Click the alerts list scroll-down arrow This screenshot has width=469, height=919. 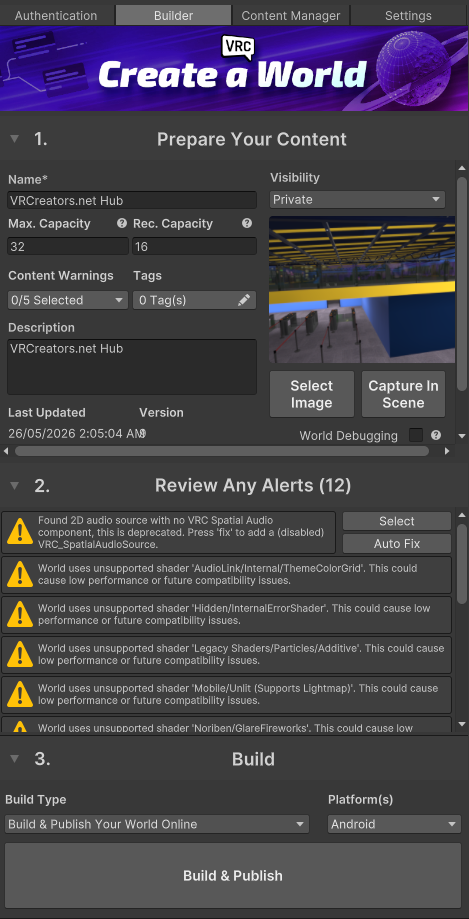[x=462, y=724]
